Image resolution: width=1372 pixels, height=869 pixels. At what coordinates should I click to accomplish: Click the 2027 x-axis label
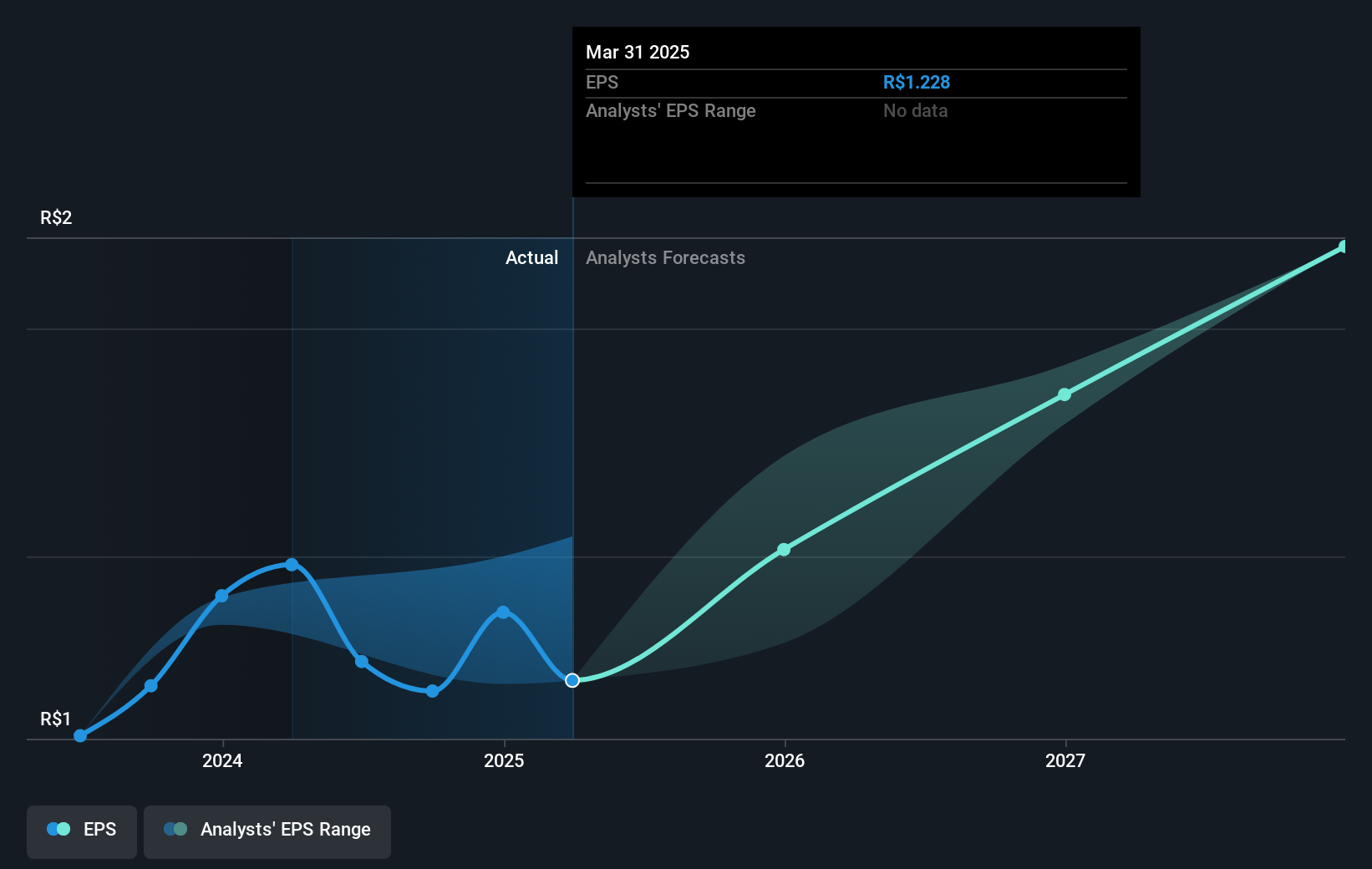pyautogui.click(x=1065, y=760)
